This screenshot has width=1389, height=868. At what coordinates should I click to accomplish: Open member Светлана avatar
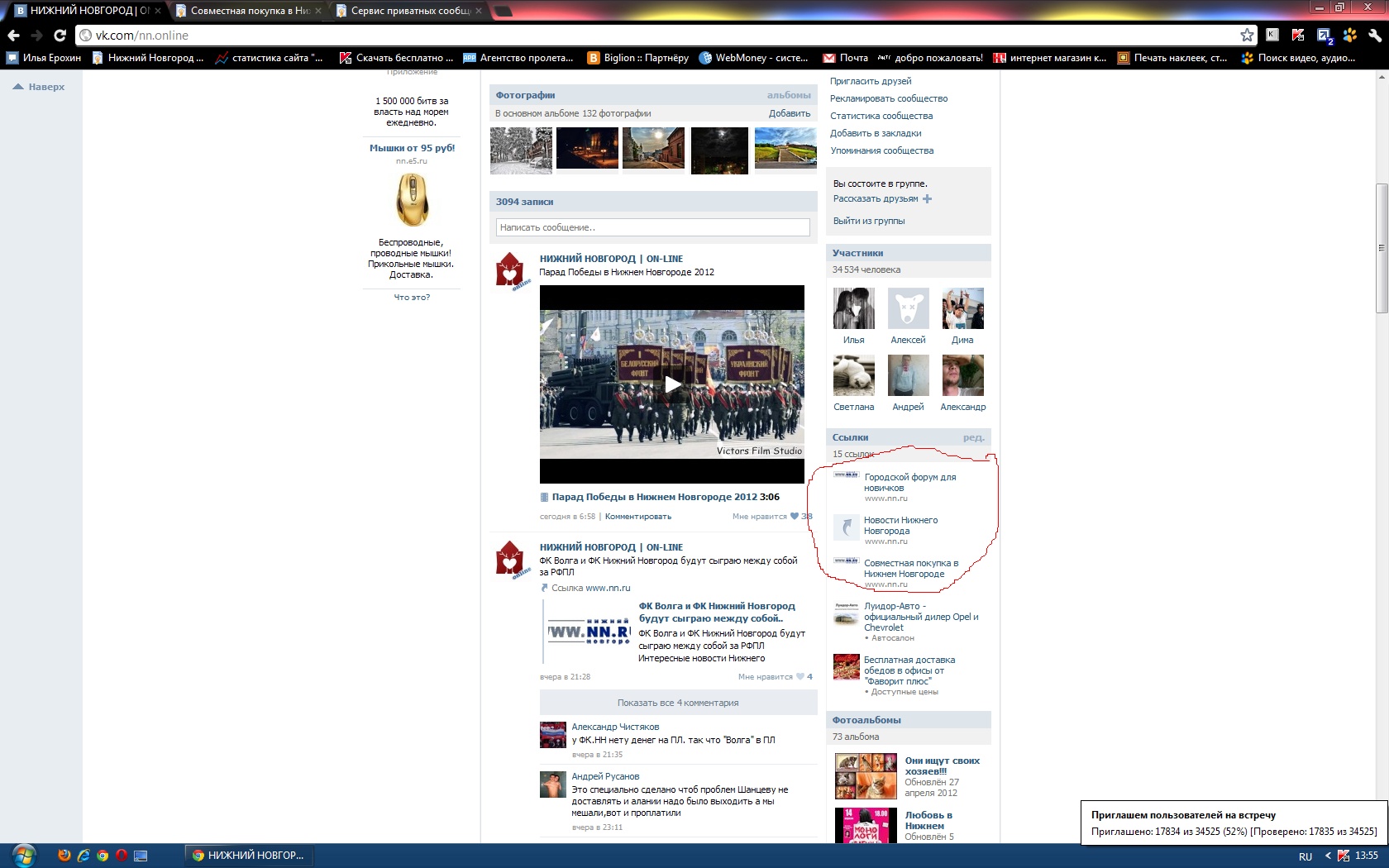click(854, 375)
